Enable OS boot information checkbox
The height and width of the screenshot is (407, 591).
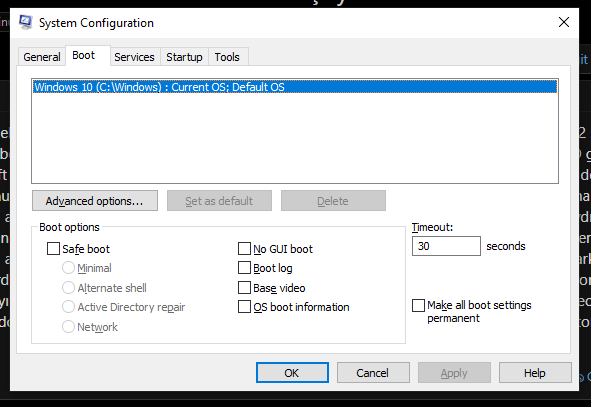(244, 307)
